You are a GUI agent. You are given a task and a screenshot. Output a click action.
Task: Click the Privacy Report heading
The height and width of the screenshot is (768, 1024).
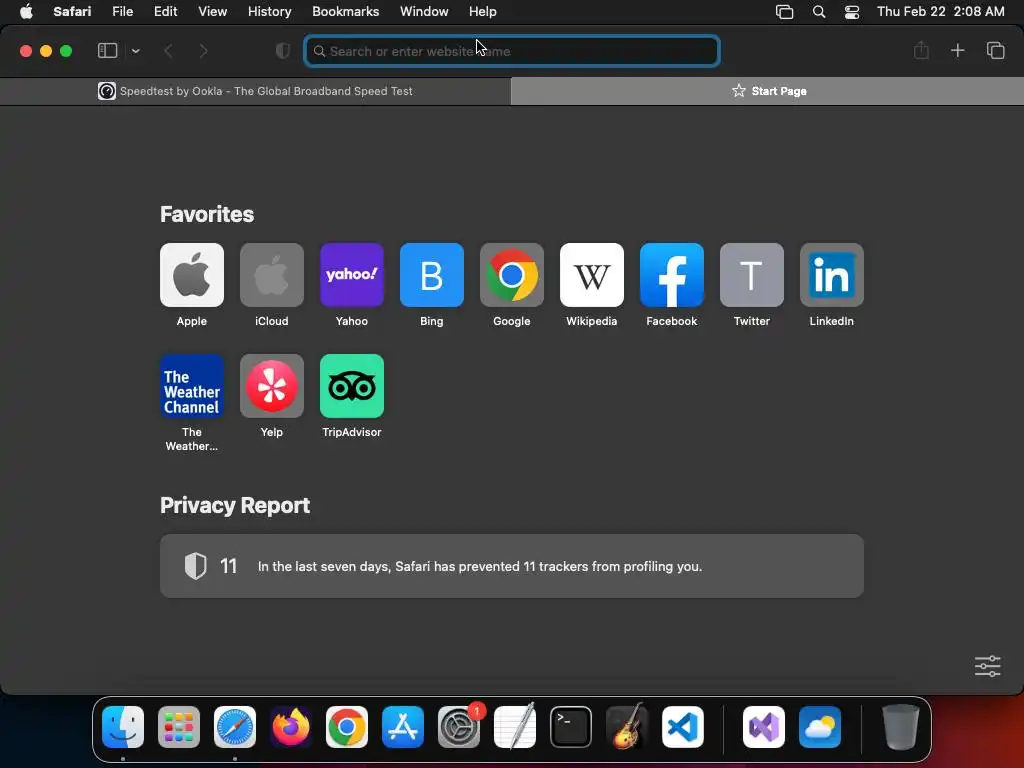pyautogui.click(x=235, y=505)
